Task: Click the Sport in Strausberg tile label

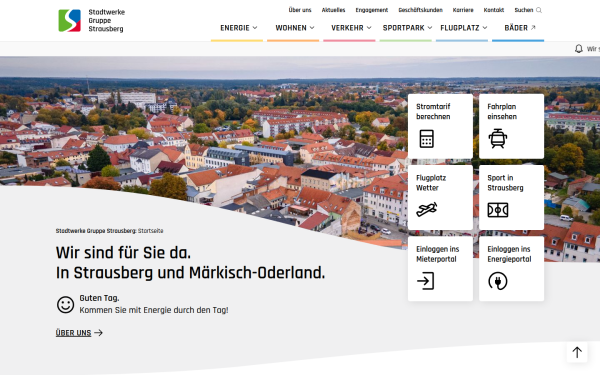Action: pyautogui.click(x=505, y=183)
